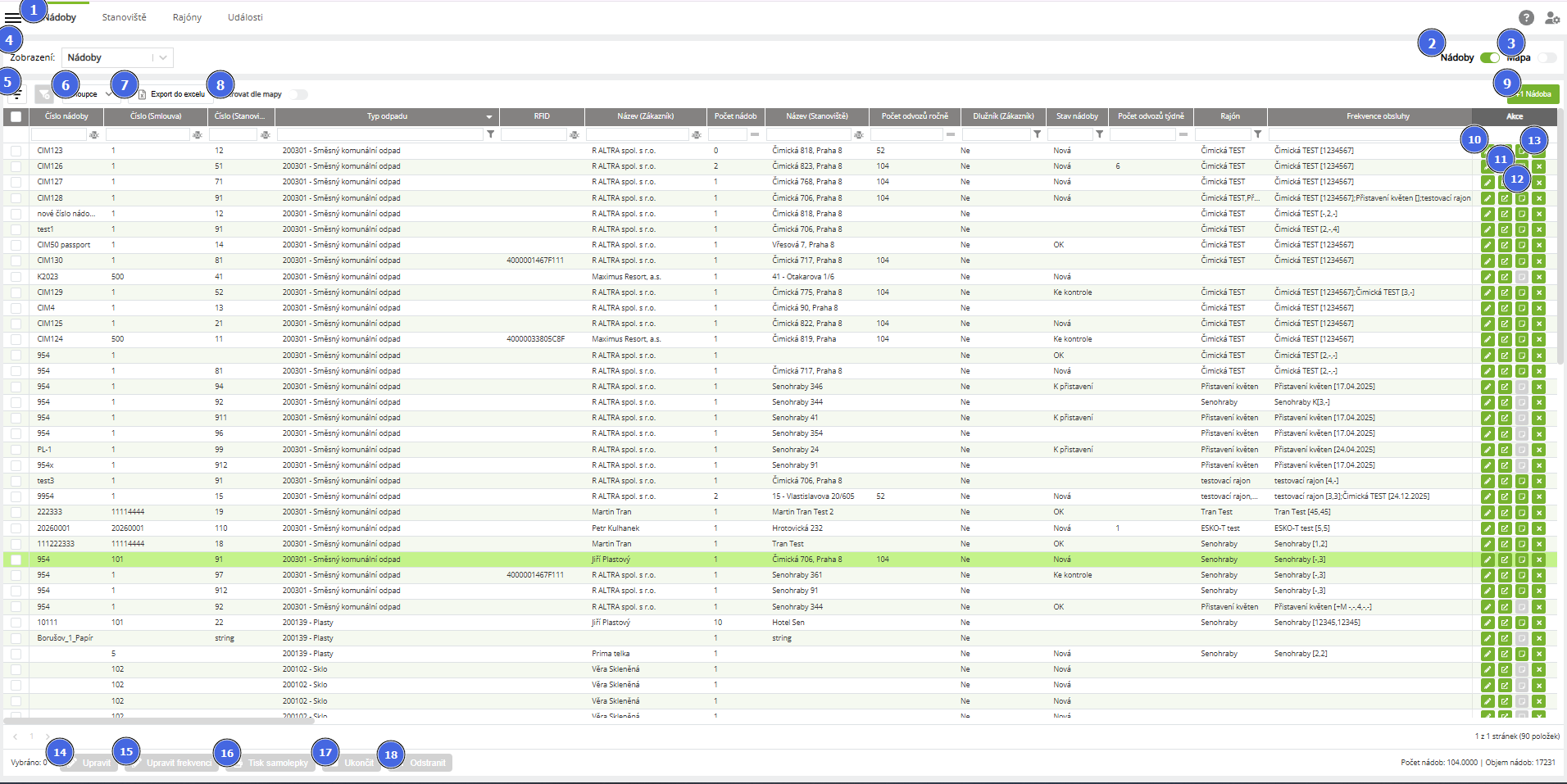Click the Číslo nádoby filter input field
Image resolution: width=1567 pixels, height=784 pixels.
point(58,134)
